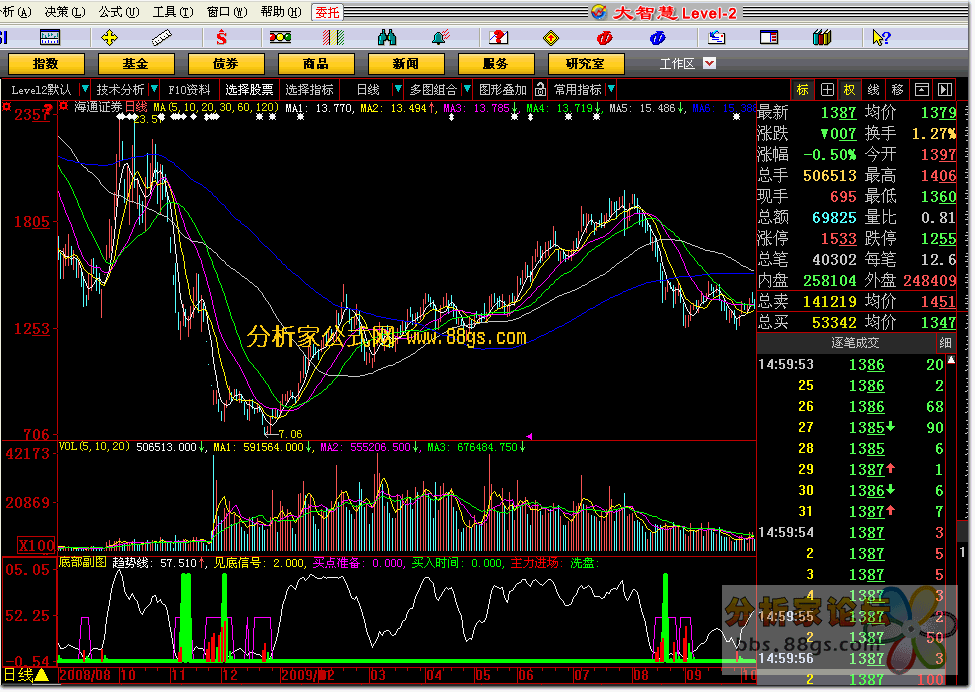The image size is (975, 692).
Task: Click the 委托 order button
Action: (x=327, y=12)
